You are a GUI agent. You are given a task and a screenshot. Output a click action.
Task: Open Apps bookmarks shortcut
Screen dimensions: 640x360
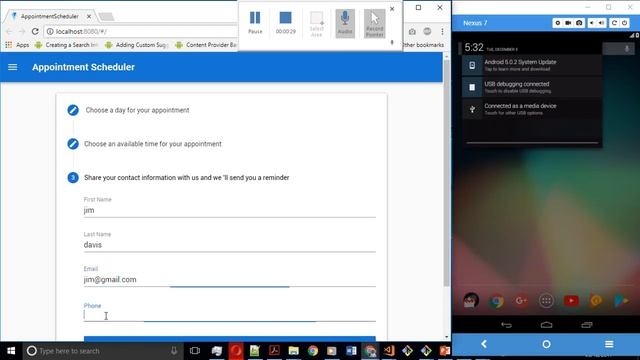(x=17, y=45)
